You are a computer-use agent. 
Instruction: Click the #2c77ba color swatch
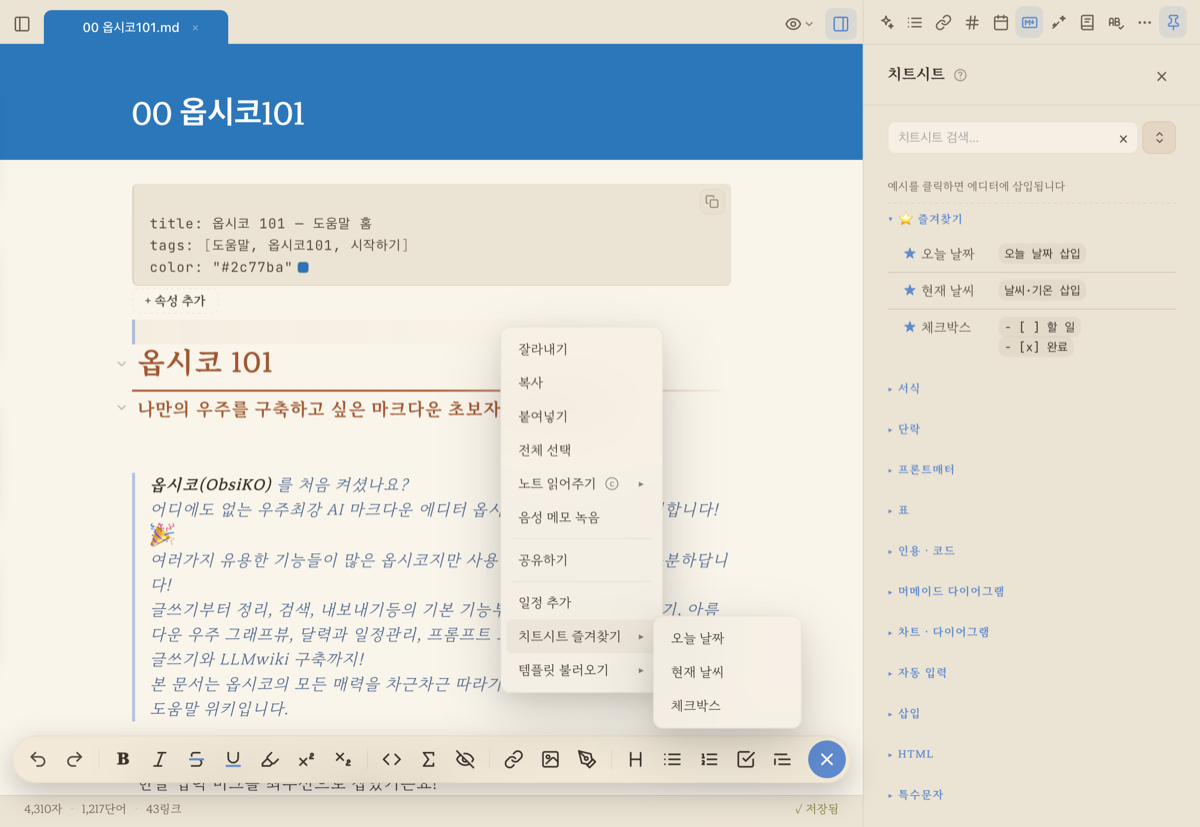tap(303, 267)
